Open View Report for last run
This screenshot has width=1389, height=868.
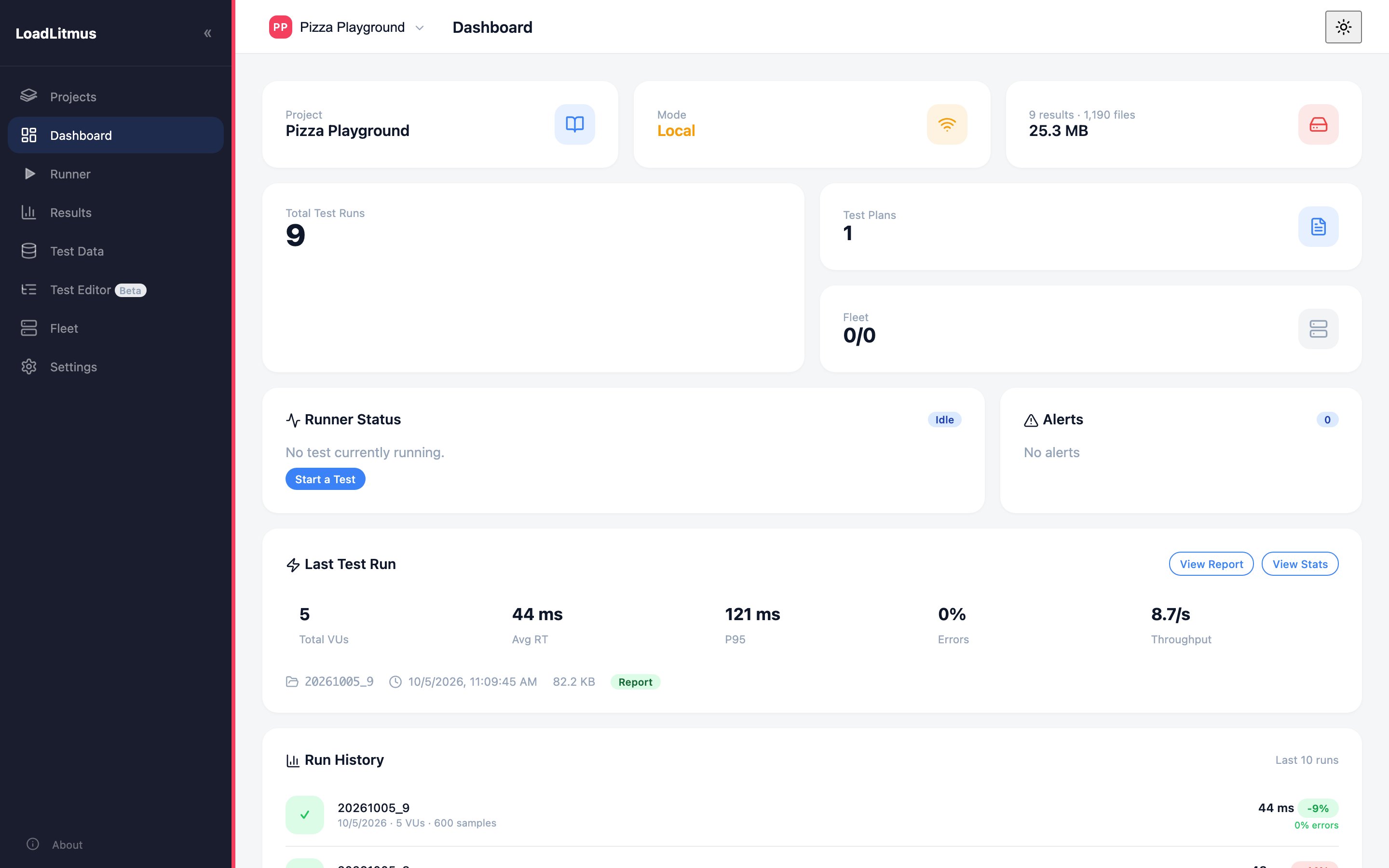pos(1211,564)
